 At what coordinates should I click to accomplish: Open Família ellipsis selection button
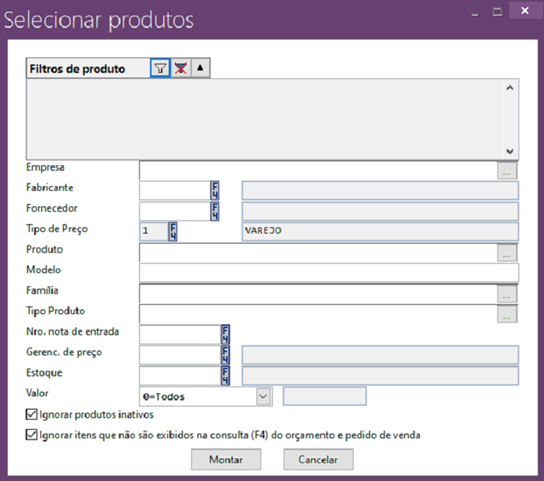tap(507, 294)
